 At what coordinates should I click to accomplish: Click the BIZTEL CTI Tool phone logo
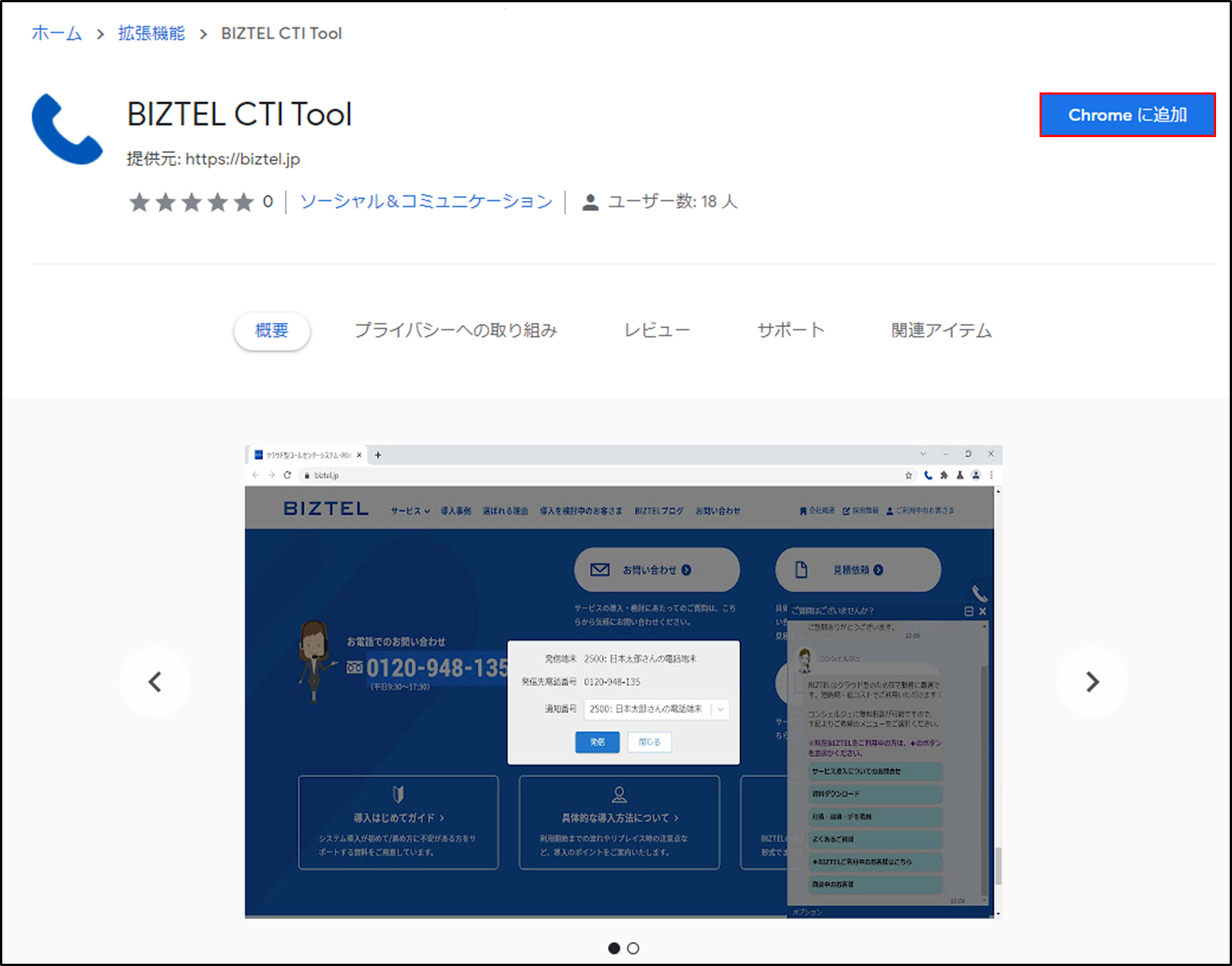pos(67,129)
